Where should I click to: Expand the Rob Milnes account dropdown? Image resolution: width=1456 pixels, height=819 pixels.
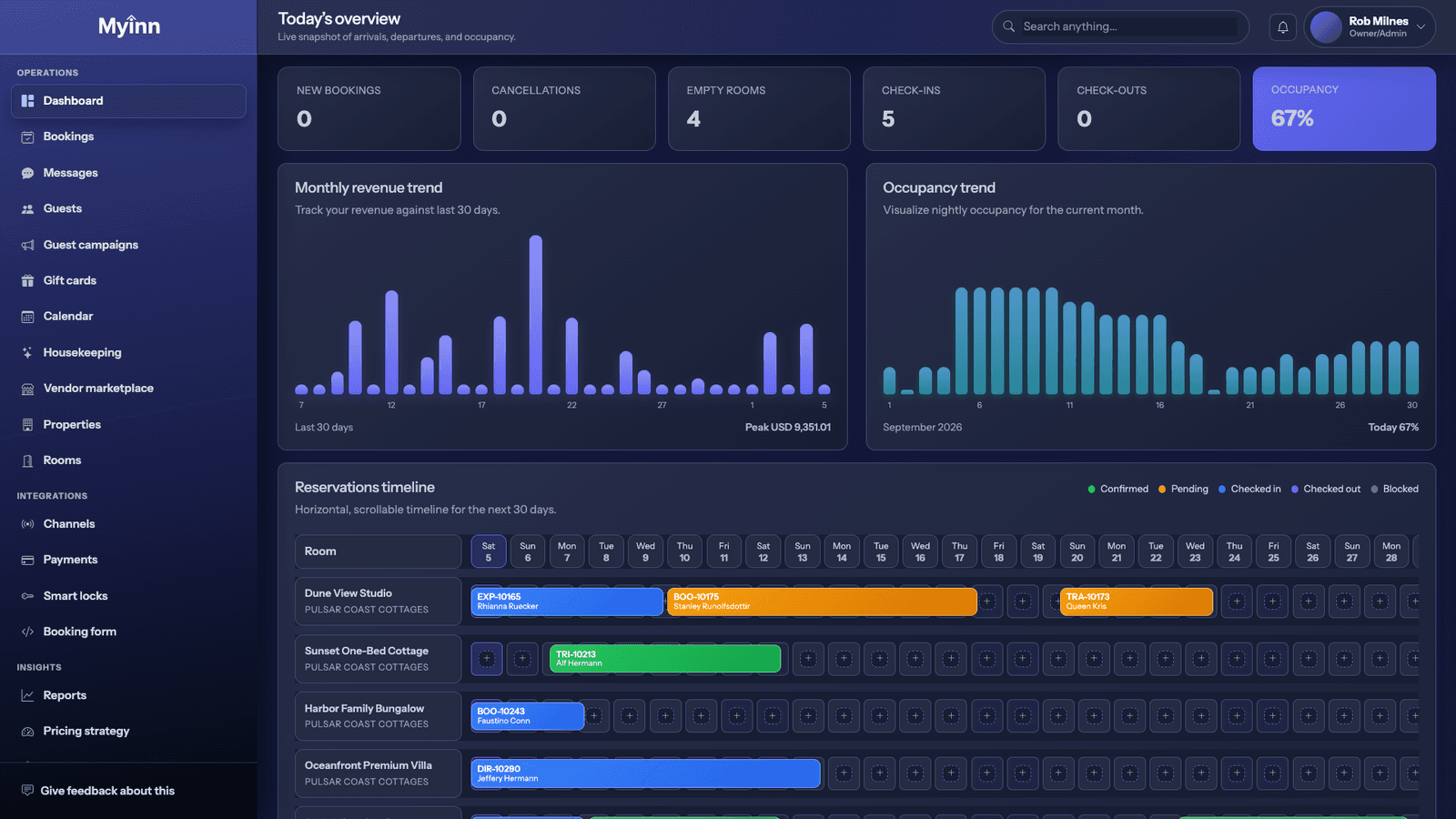tap(1370, 27)
